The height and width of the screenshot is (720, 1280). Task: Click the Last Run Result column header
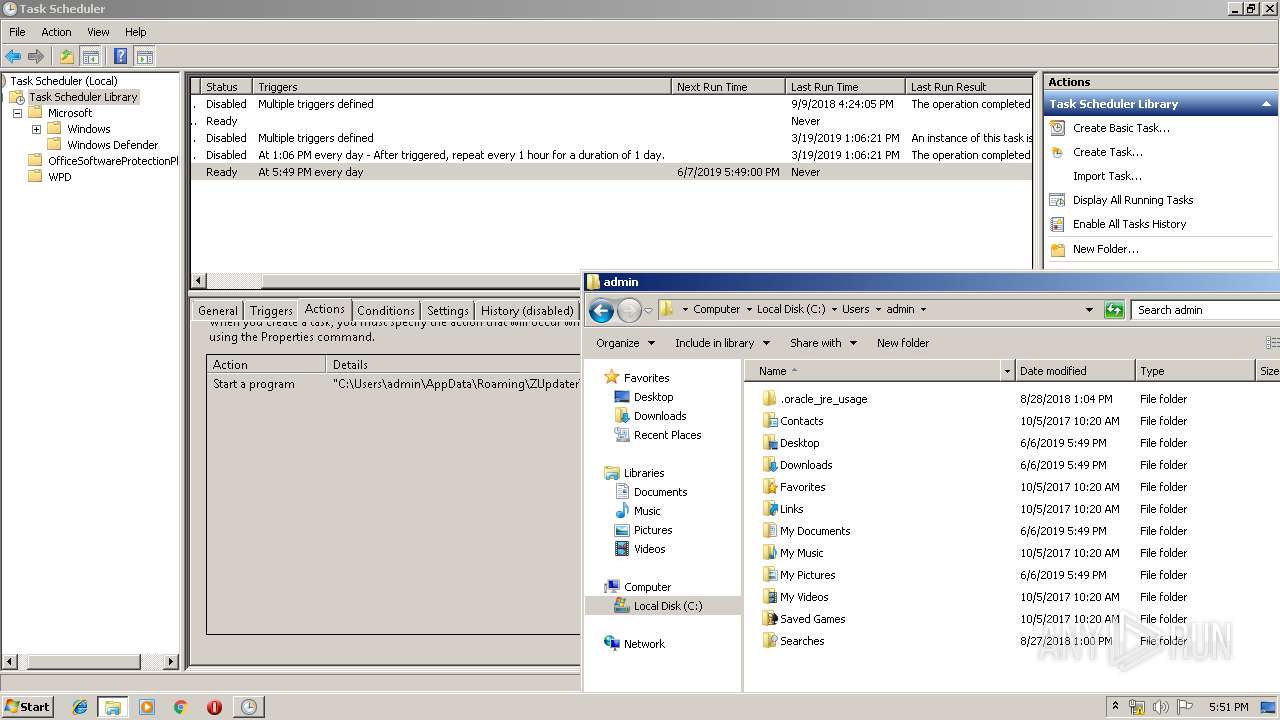[968, 87]
